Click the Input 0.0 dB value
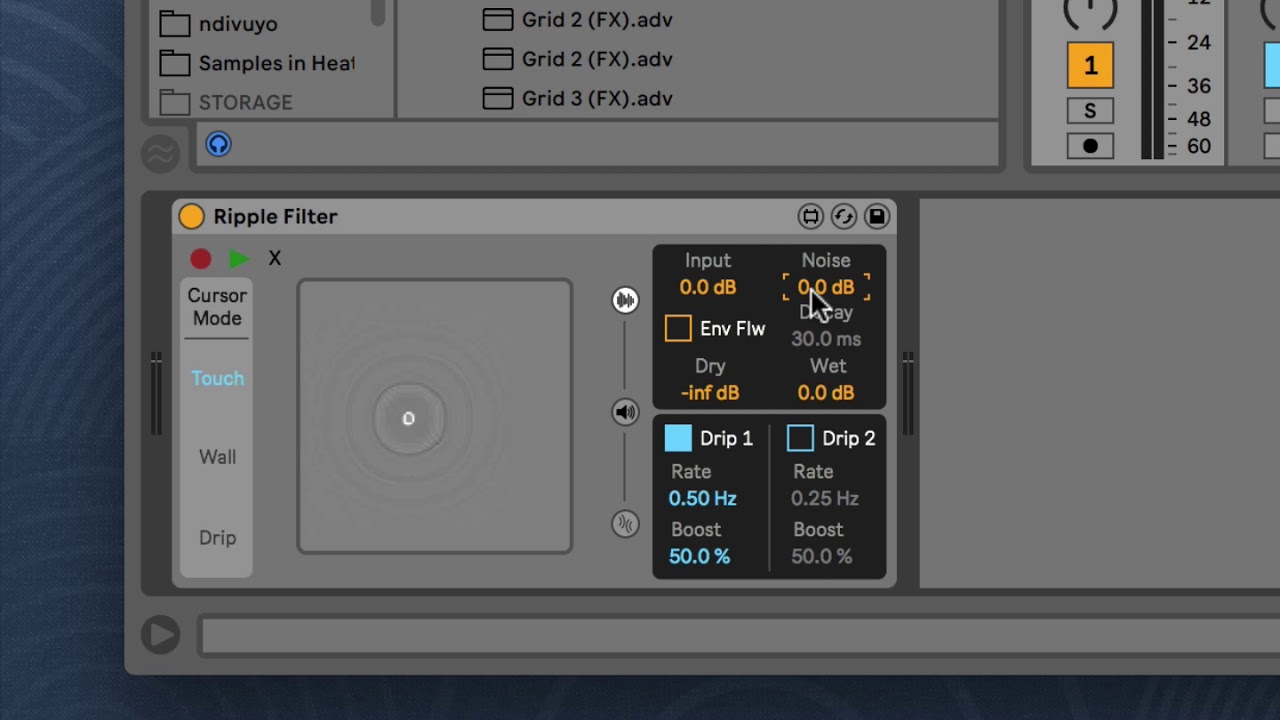1280x720 pixels. 708,287
